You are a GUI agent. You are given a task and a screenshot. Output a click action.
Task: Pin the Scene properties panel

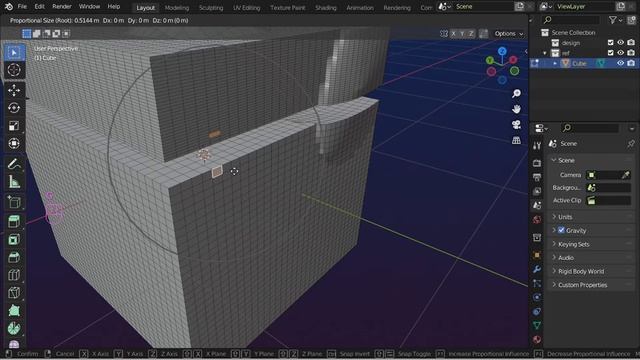pyautogui.click(x=631, y=144)
